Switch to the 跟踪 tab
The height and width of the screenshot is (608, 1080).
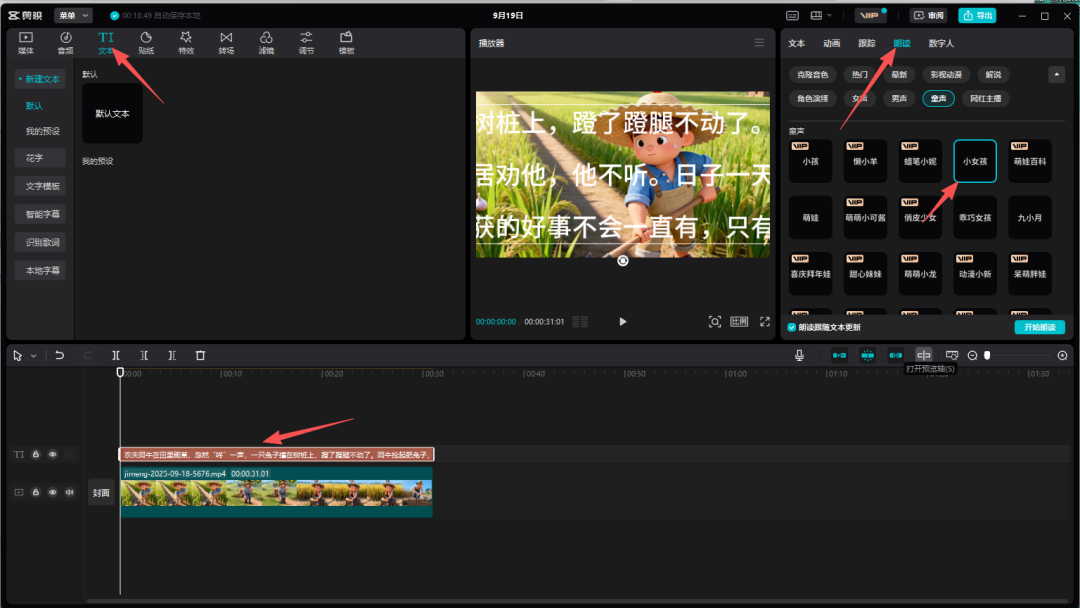[866, 43]
